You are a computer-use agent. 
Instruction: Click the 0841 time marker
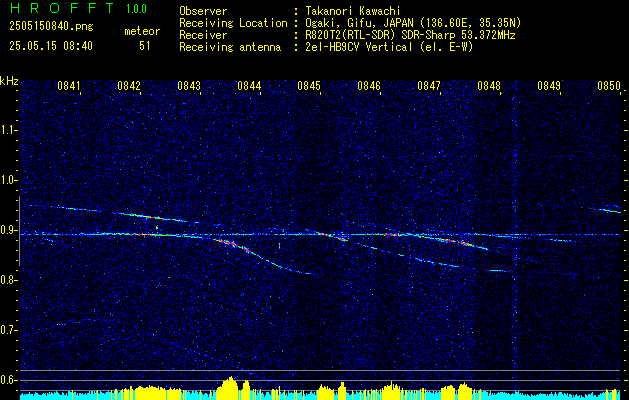click(x=69, y=86)
